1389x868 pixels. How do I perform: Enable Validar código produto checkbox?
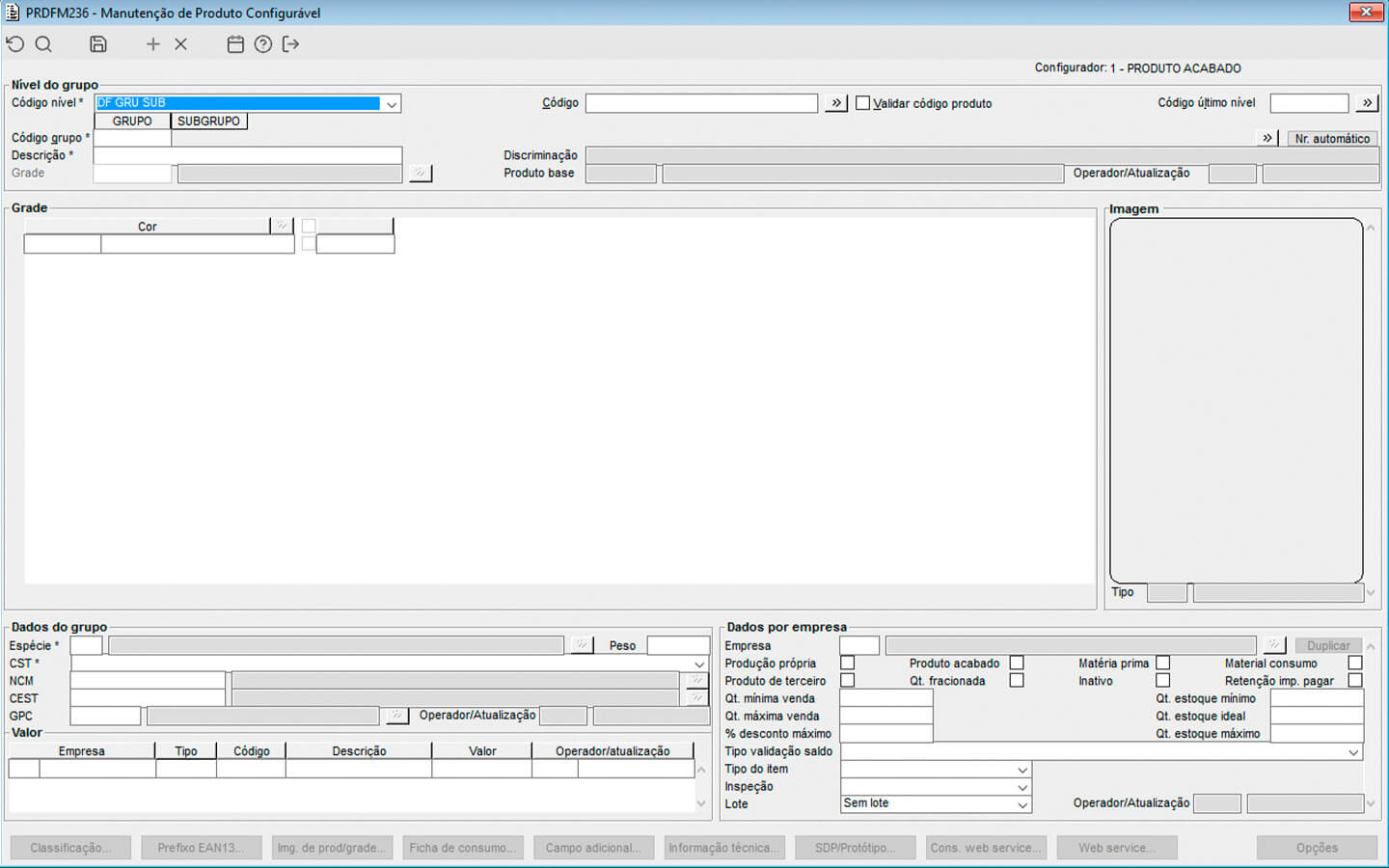coord(862,103)
